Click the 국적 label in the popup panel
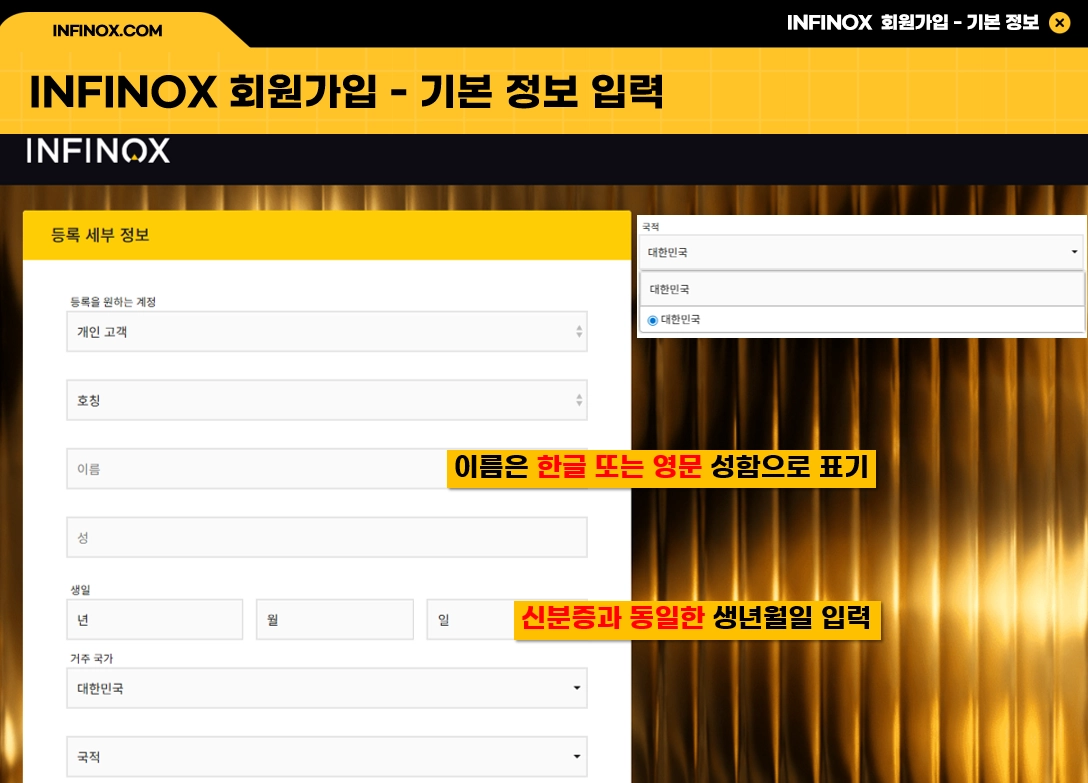Image resolution: width=1088 pixels, height=783 pixels. coord(650,226)
